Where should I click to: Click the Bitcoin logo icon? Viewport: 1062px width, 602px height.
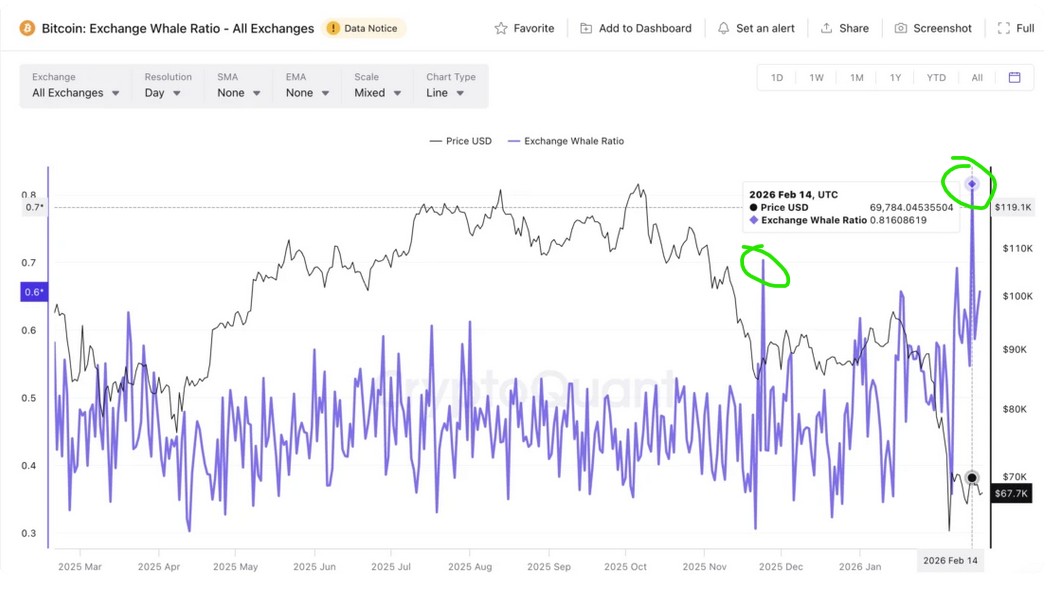27,28
